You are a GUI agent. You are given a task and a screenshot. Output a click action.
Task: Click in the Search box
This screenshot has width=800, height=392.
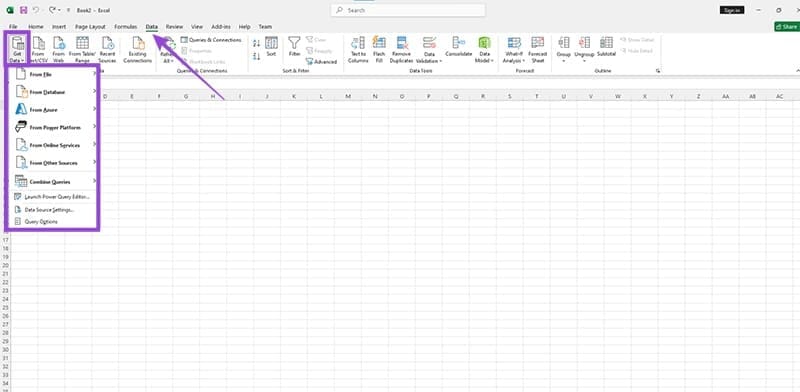[408, 10]
